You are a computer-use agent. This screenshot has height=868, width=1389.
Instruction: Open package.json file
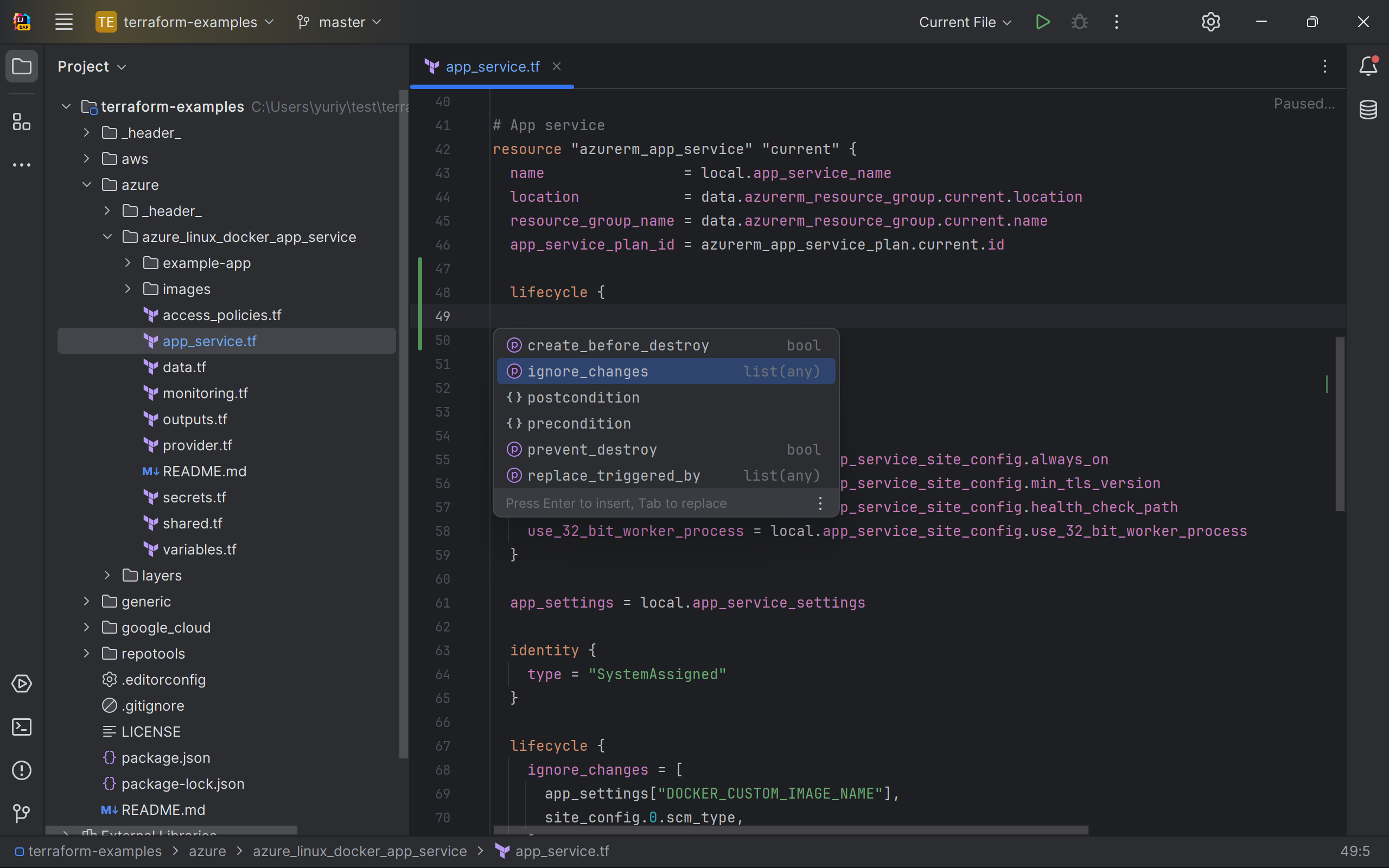pyautogui.click(x=166, y=758)
